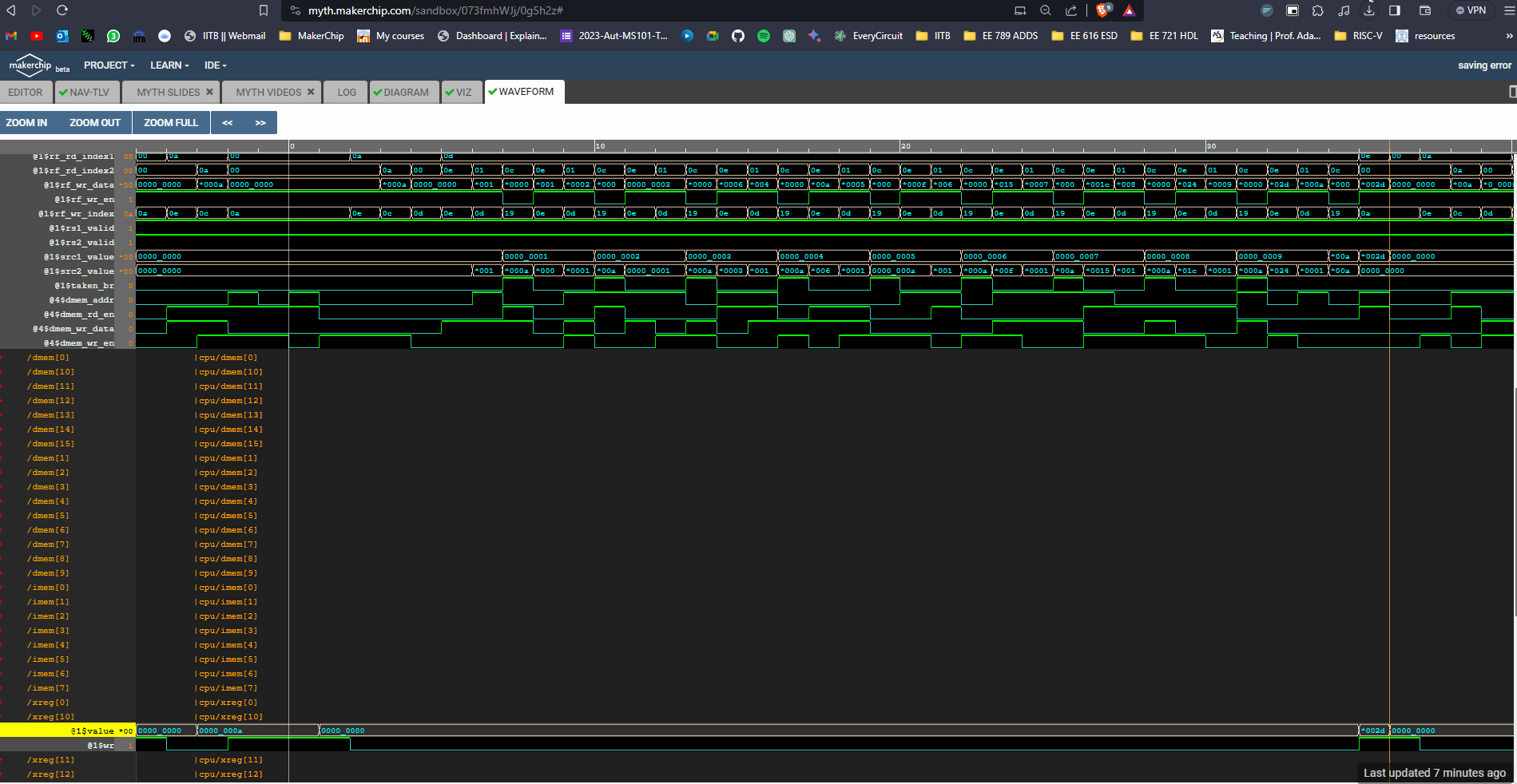This screenshot has height=784, width=1517.
Task: Switch to the DIAGRAM tab
Action: (x=404, y=93)
